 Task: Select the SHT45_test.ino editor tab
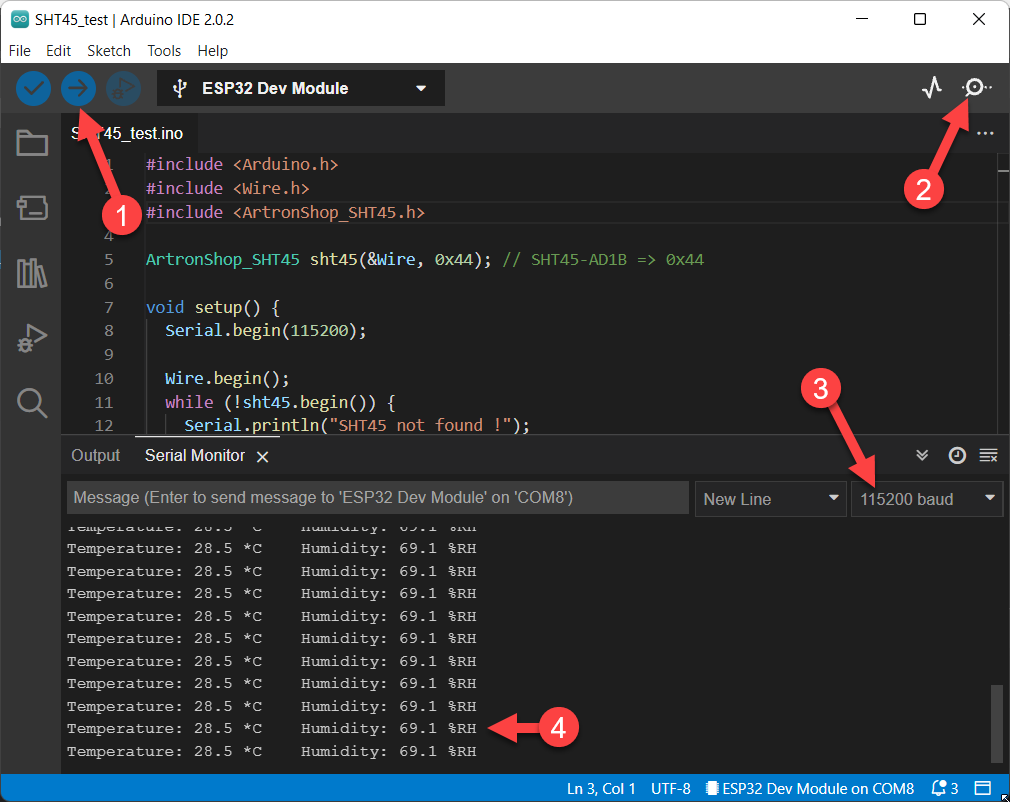pyautogui.click(x=127, y=133)
